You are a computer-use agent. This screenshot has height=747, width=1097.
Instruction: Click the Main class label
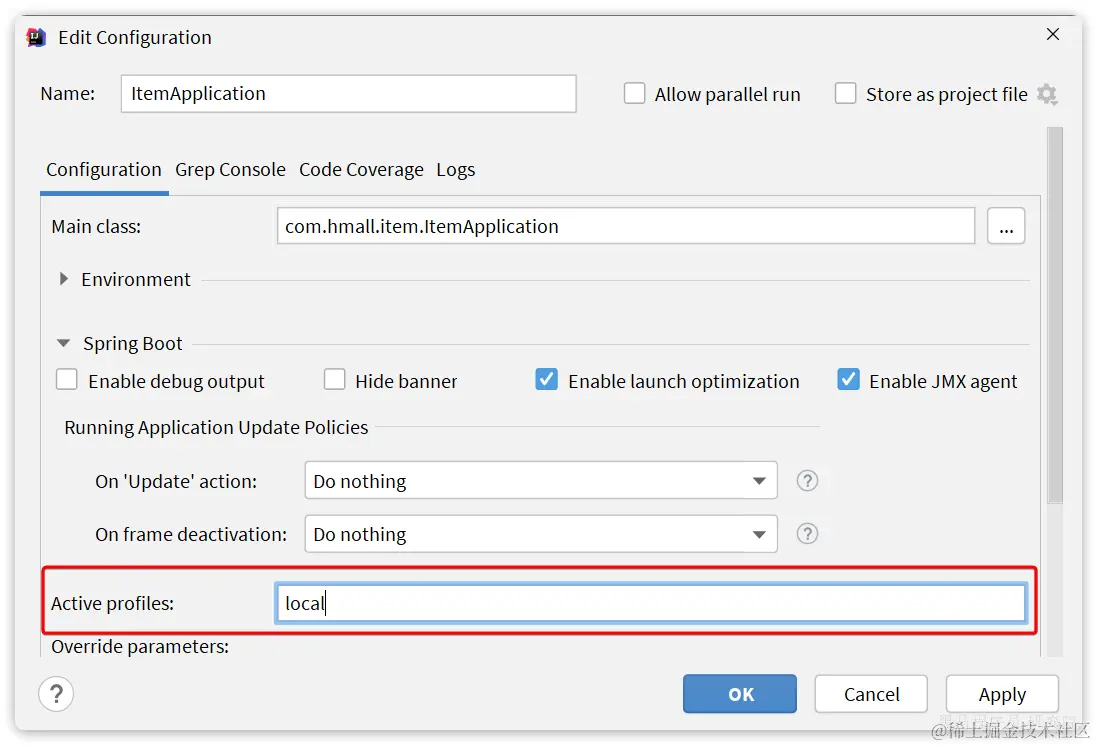(96, 226)
